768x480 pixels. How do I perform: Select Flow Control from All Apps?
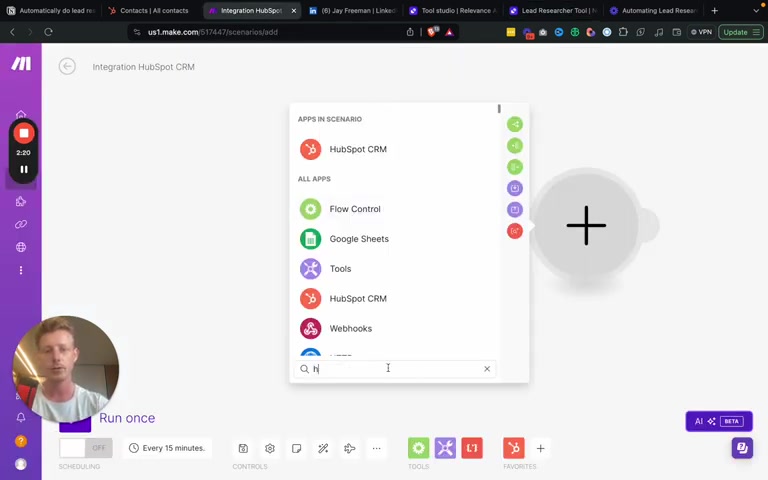(x=395, y=209)
